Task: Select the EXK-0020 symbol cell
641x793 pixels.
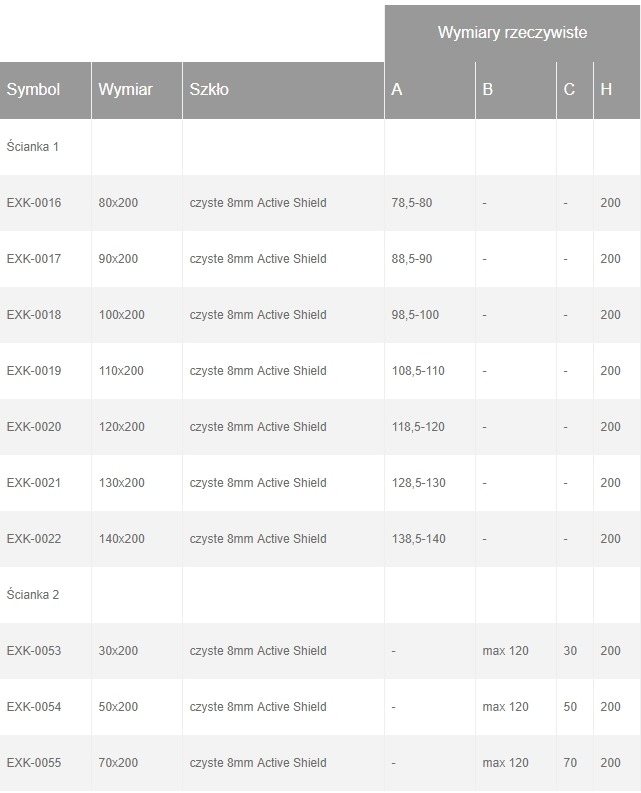Action: click(x=34, y=427)
